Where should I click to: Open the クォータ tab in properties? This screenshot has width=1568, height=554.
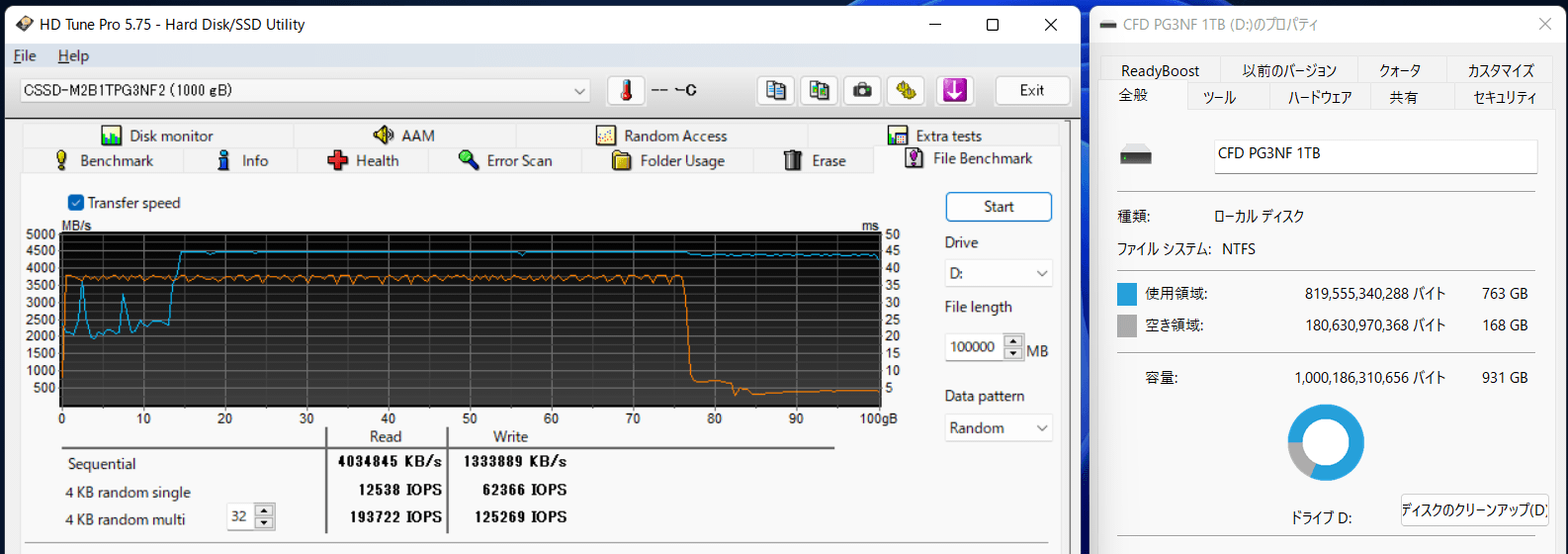click(1401, 70)
